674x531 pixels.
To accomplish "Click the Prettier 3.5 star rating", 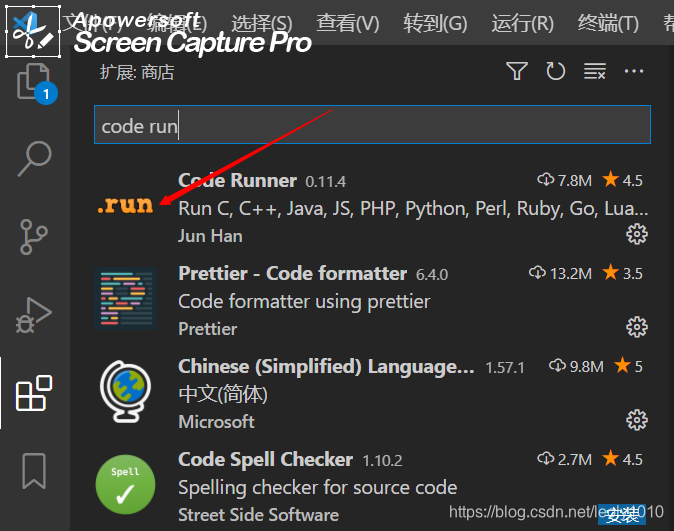I will [x=622, y=273].
